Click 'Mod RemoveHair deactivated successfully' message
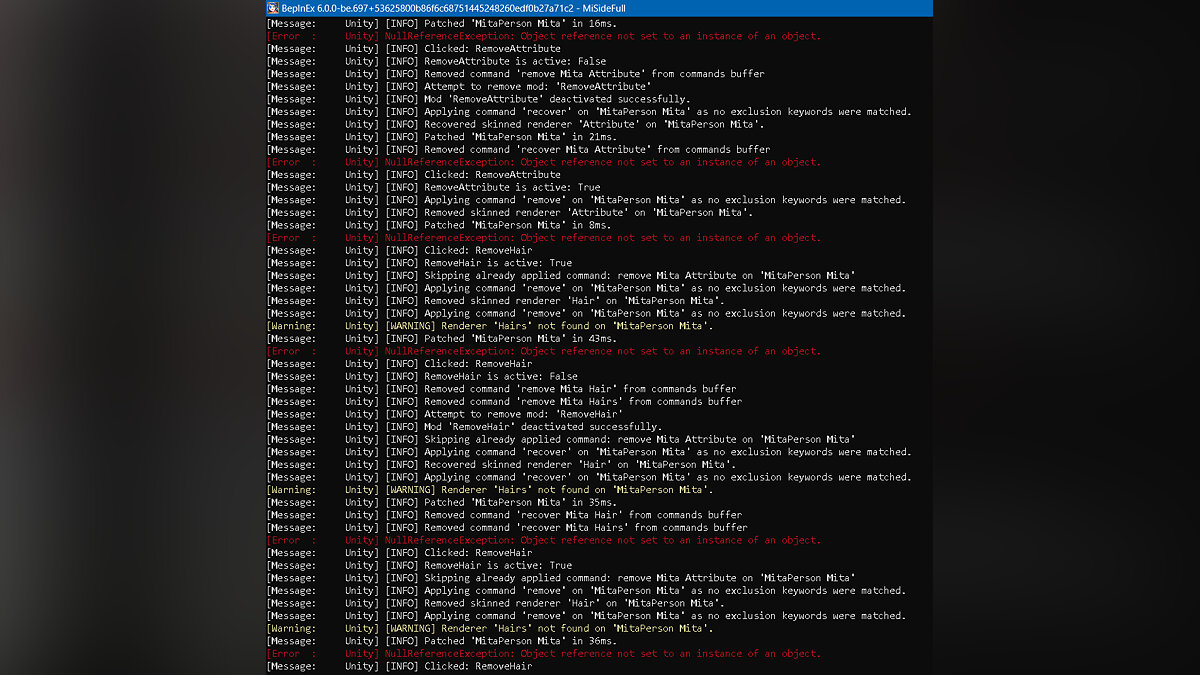1200x675 pixels. [544, 427]
